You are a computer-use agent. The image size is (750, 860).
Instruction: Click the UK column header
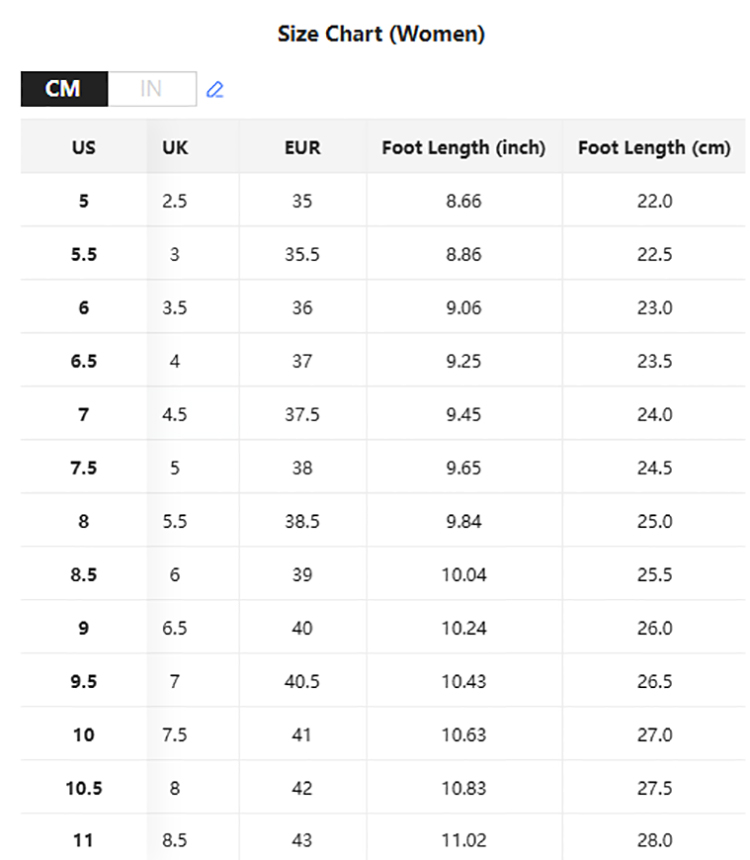175,148
